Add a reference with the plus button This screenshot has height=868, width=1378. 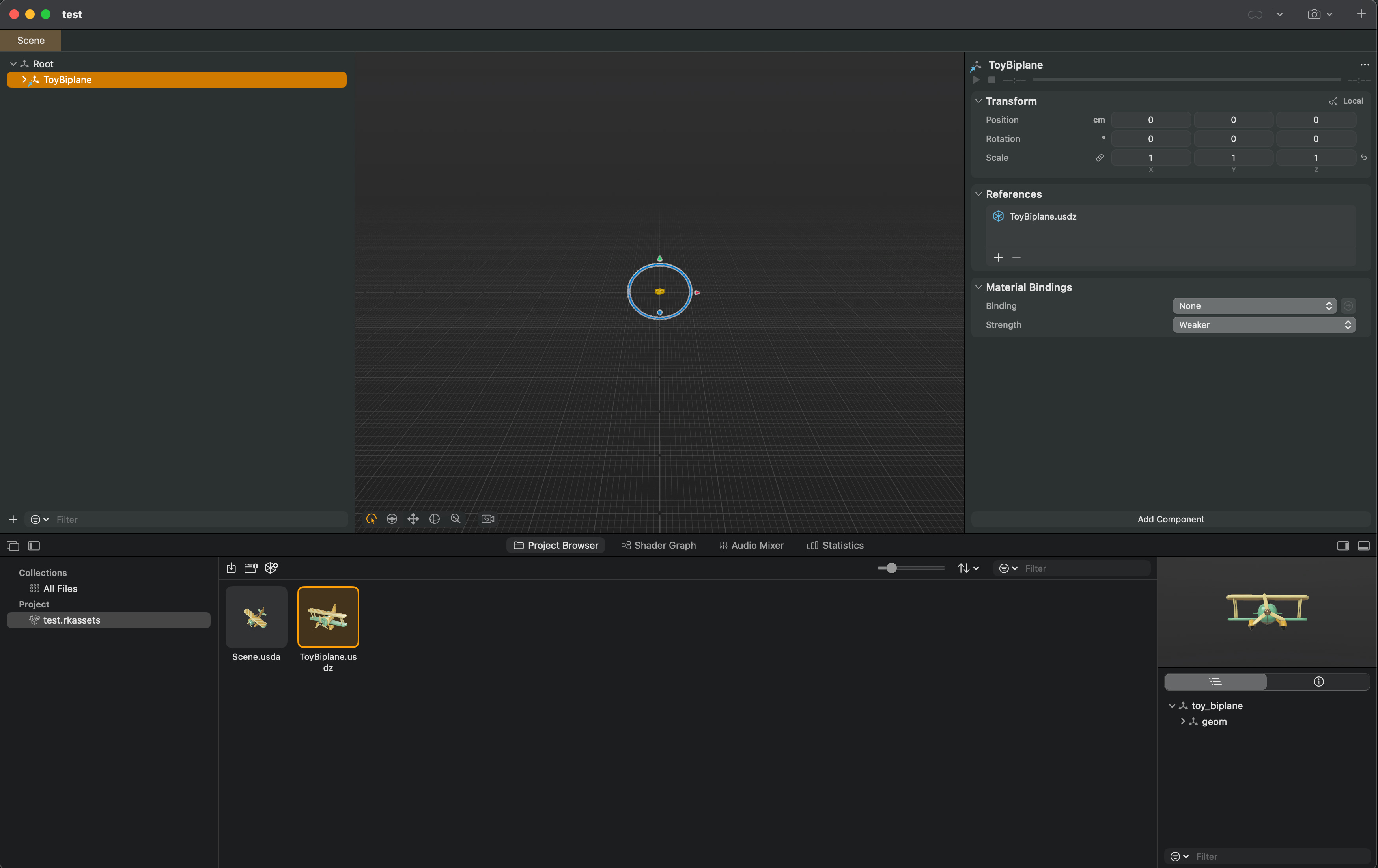pyautogui.click(x=998, y=258)
